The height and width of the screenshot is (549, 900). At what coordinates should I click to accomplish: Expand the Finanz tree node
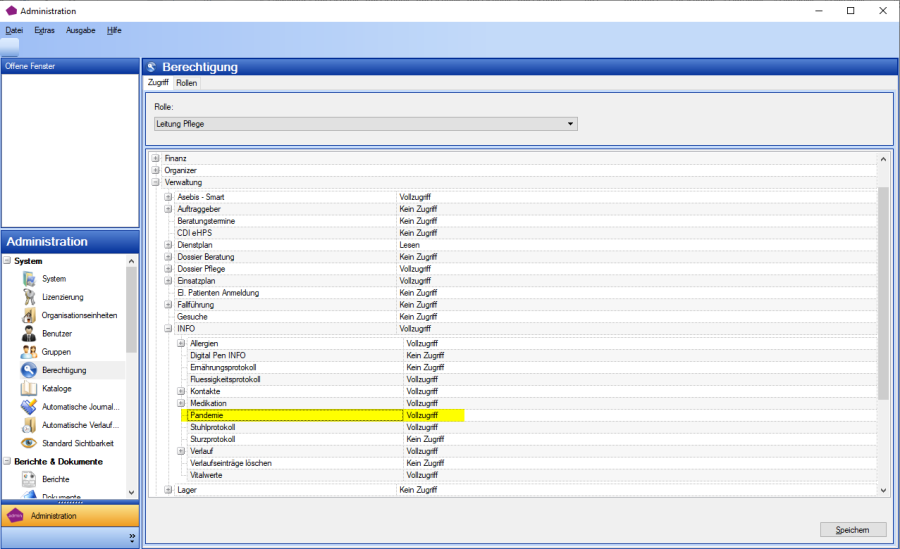pos(156,158)
